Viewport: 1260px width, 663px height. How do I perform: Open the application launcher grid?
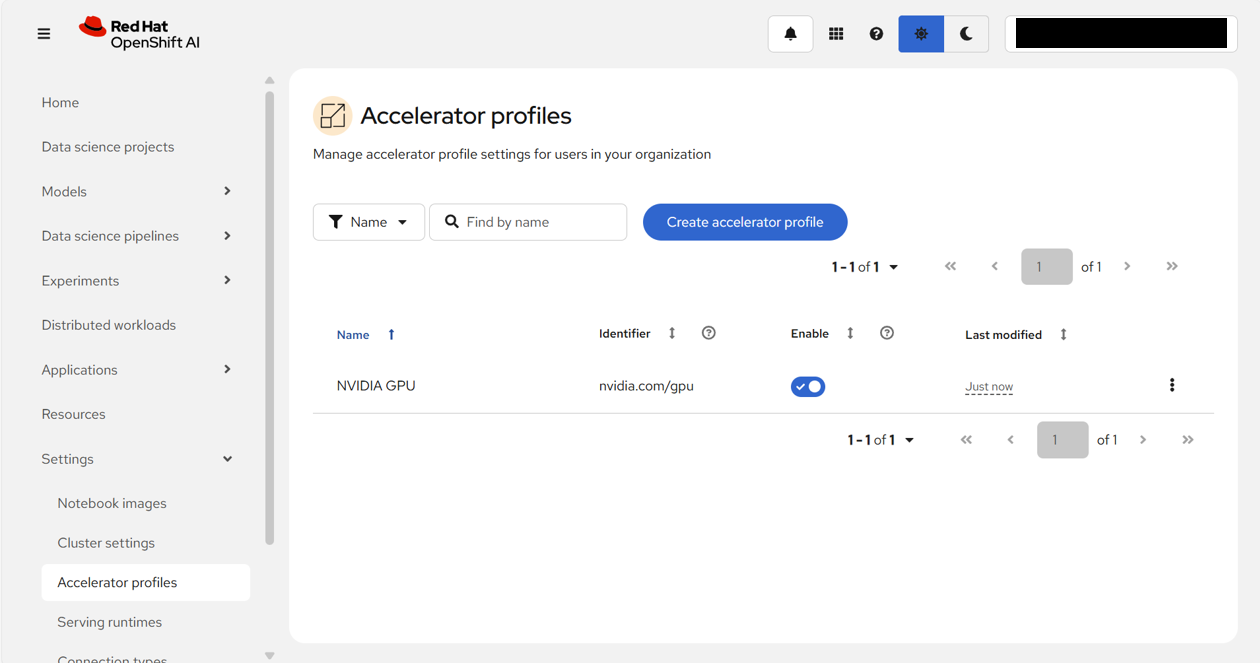836,34
